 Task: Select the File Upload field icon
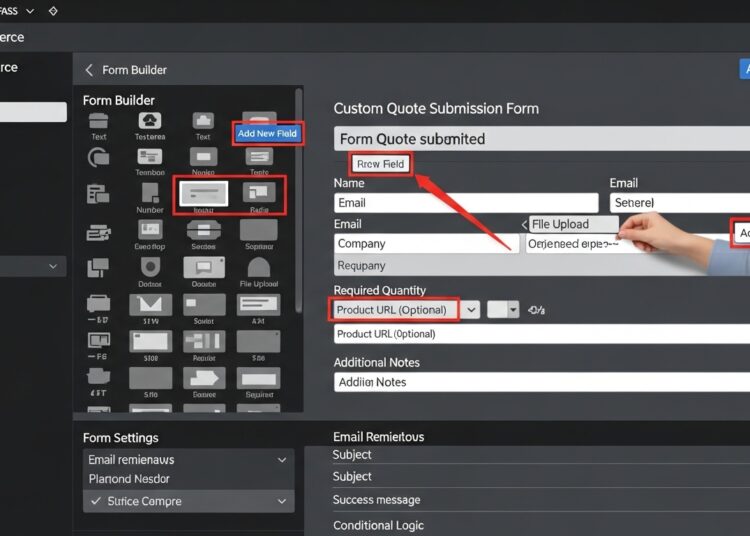[258, 267]
